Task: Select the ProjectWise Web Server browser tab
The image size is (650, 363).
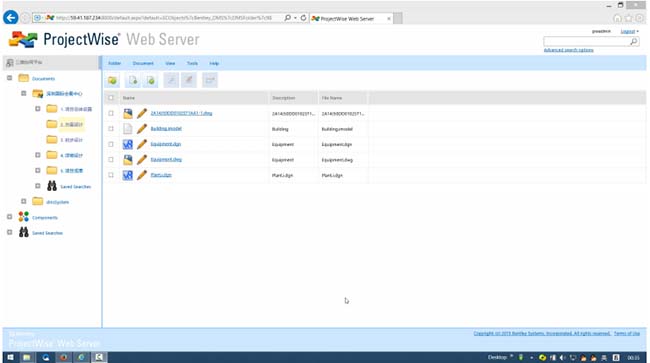Action: tap(351, 18)
